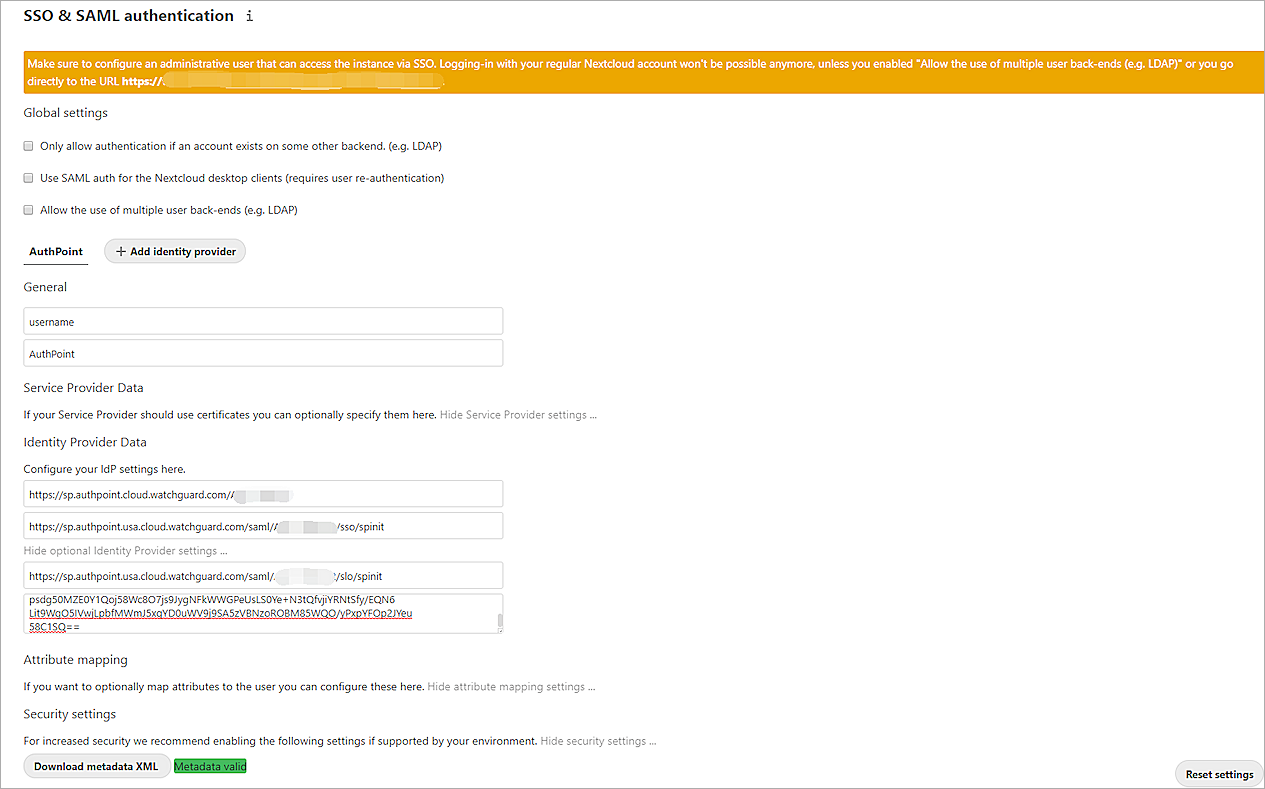Click the plus icon to add identity provider

pos(122,251)
